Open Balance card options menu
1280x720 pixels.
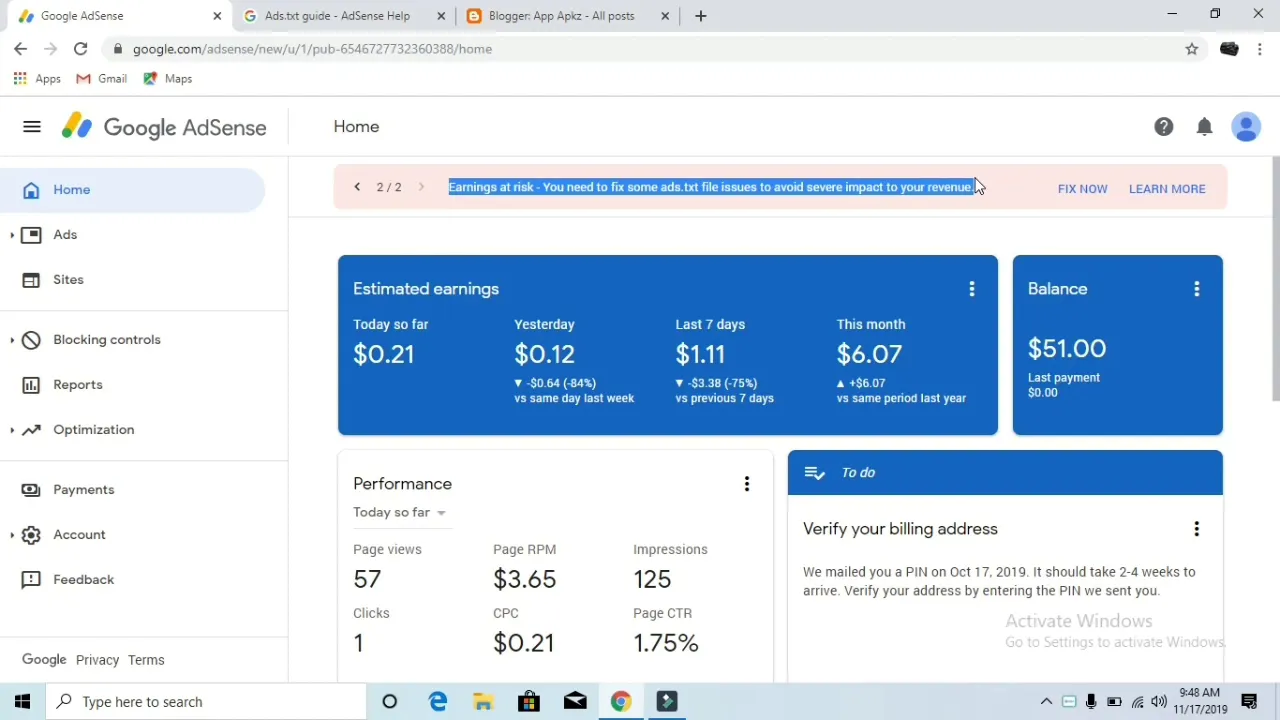1196,289
